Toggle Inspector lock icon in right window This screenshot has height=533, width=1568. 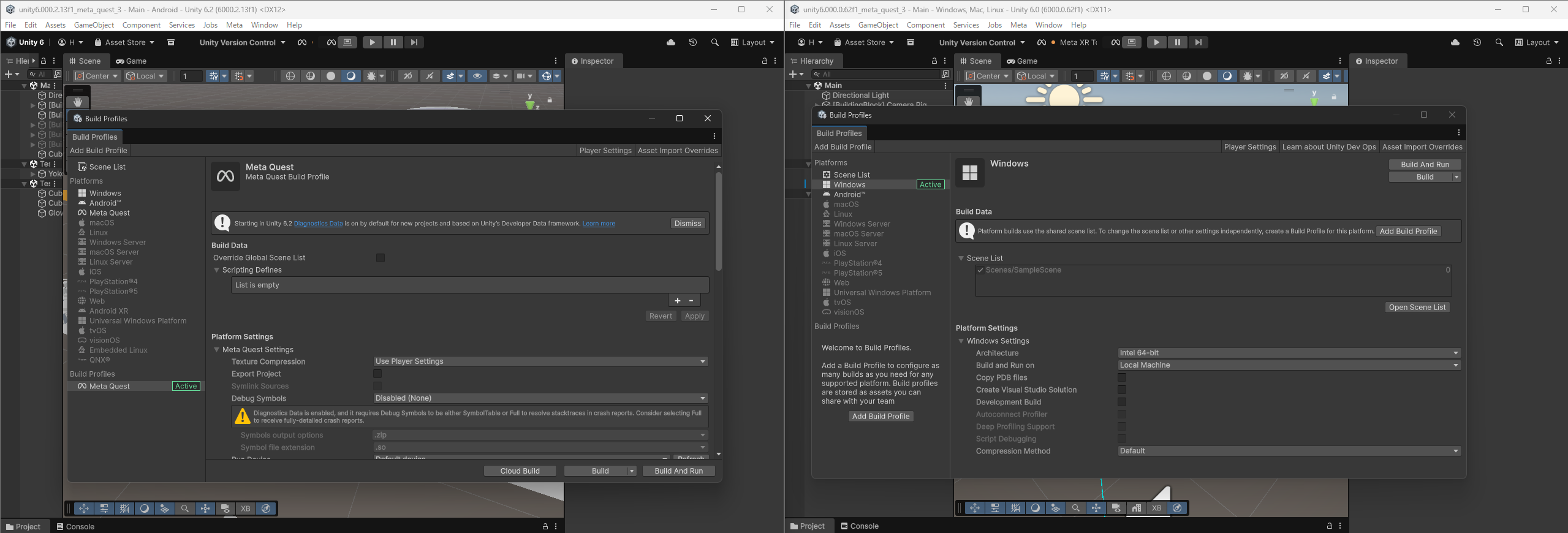click(x=1548, y=61)
